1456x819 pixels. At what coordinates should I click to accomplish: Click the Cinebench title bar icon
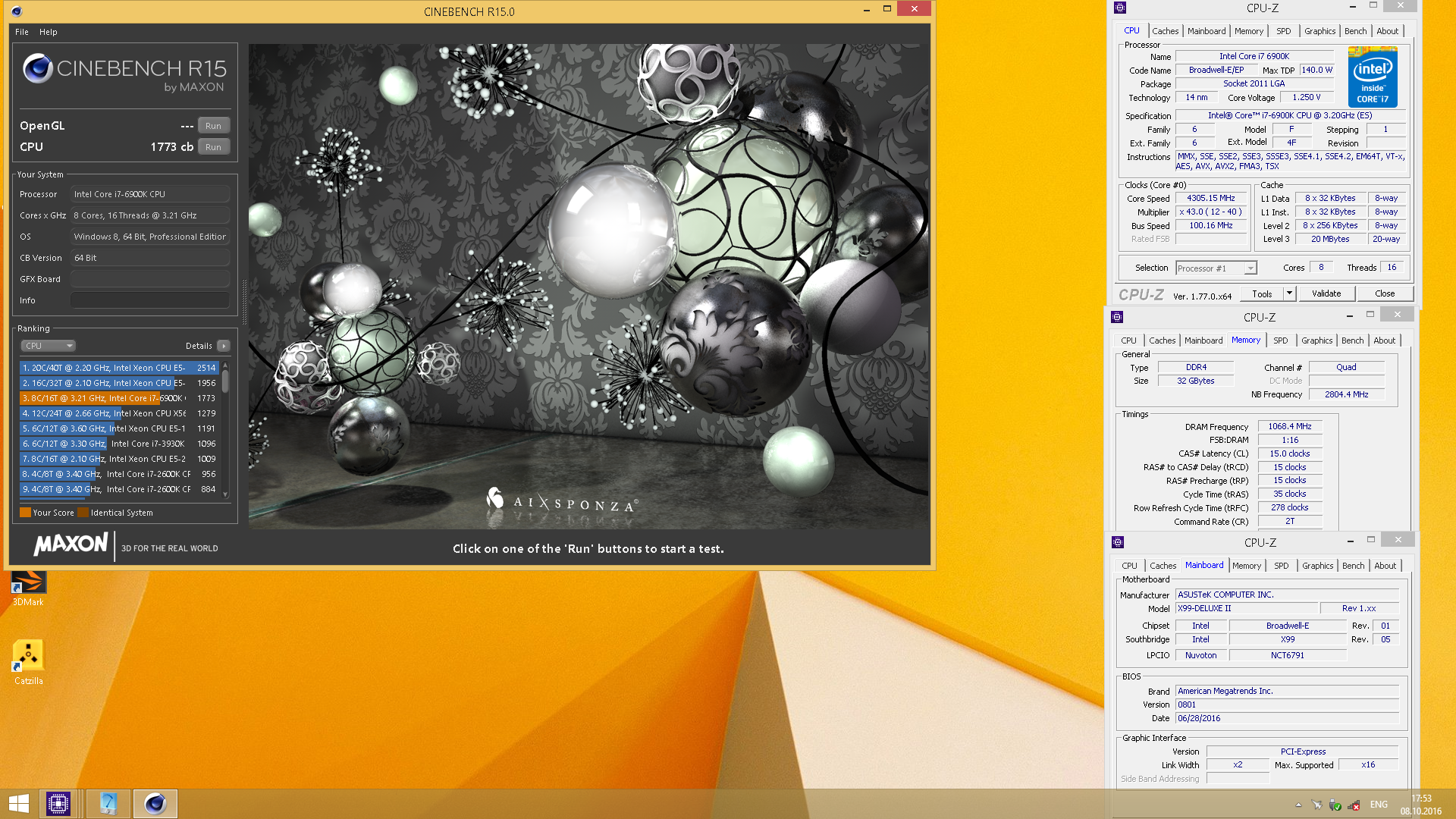pyautogui.click(x=17, y=11)
